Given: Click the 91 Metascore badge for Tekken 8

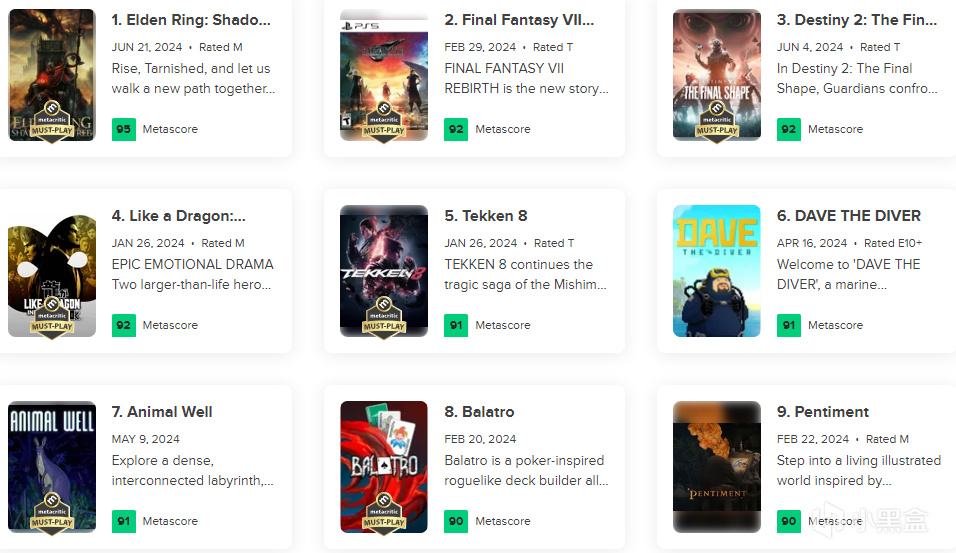Looking at the screenshot, I should pos(456,325).
